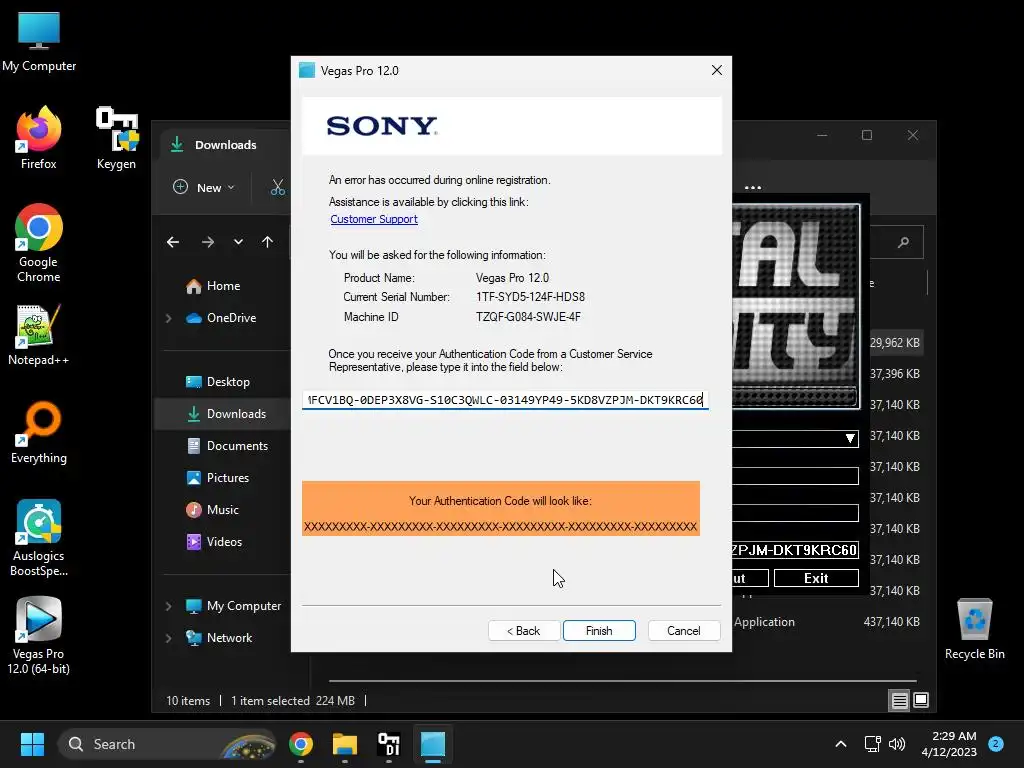This screenshot has width=1024, height=768.
Task: Switch to keygen app in taskbar
Action: 389,744
